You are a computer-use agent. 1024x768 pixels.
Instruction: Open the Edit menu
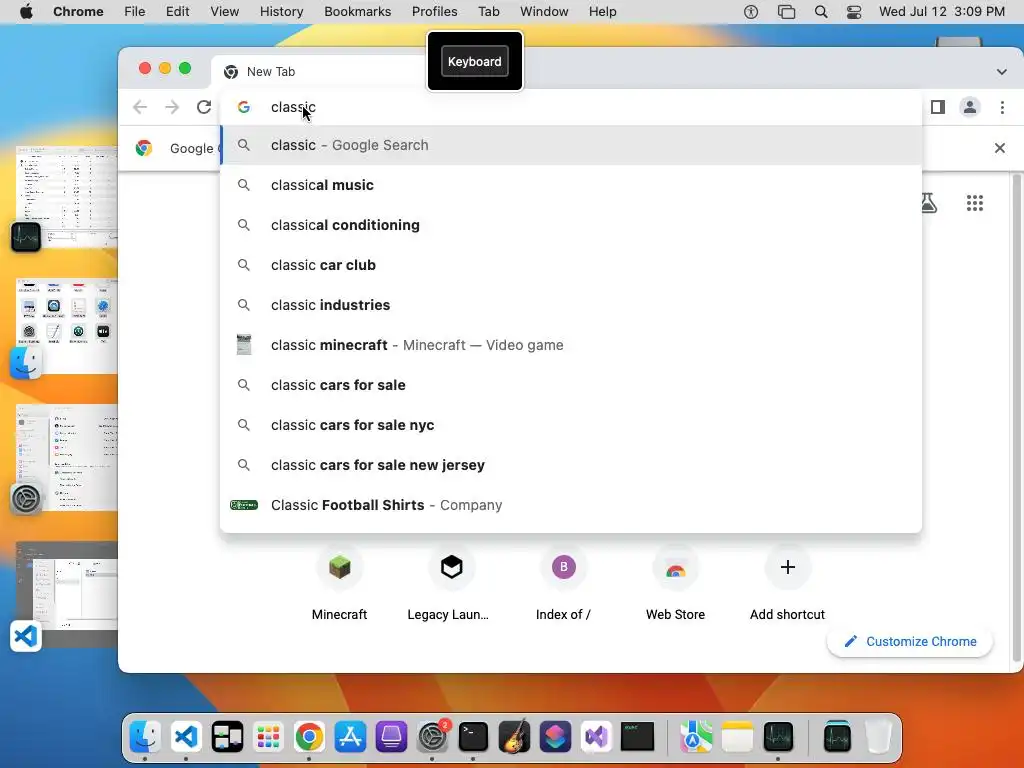pos(177,12)
